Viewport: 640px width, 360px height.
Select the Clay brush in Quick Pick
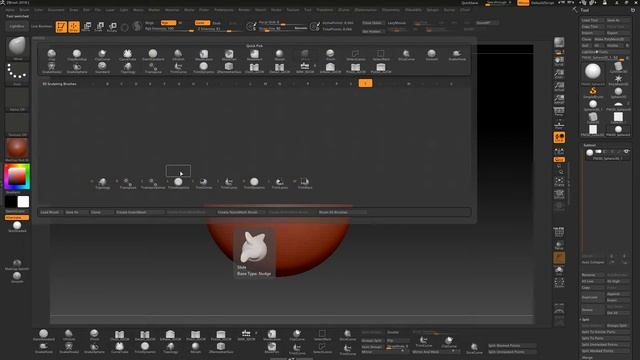point(51,55)
